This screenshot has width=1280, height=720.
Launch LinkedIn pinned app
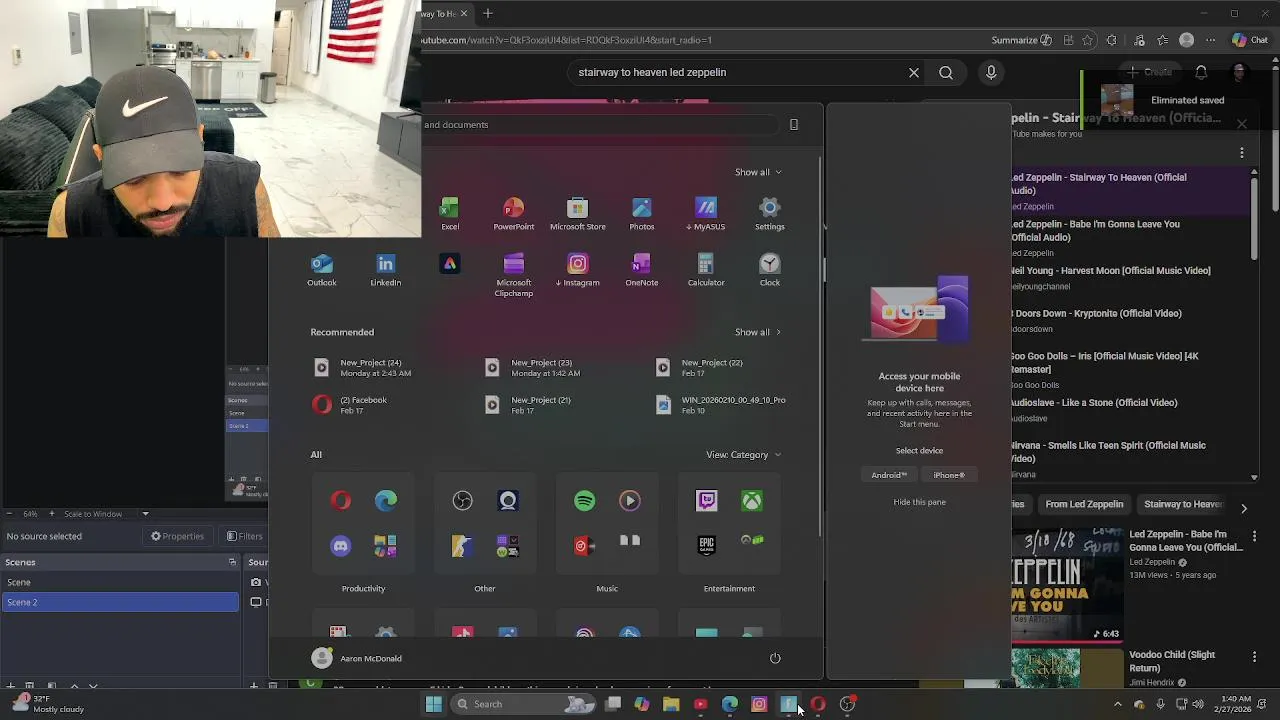385,269
